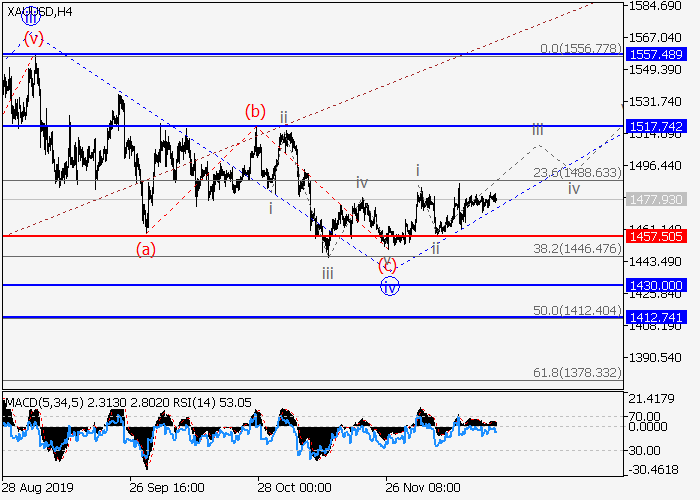Click the 38.2(1446.476) Fibonacci level label
This screenshot has width=700, height=500.
pos(576,248)
